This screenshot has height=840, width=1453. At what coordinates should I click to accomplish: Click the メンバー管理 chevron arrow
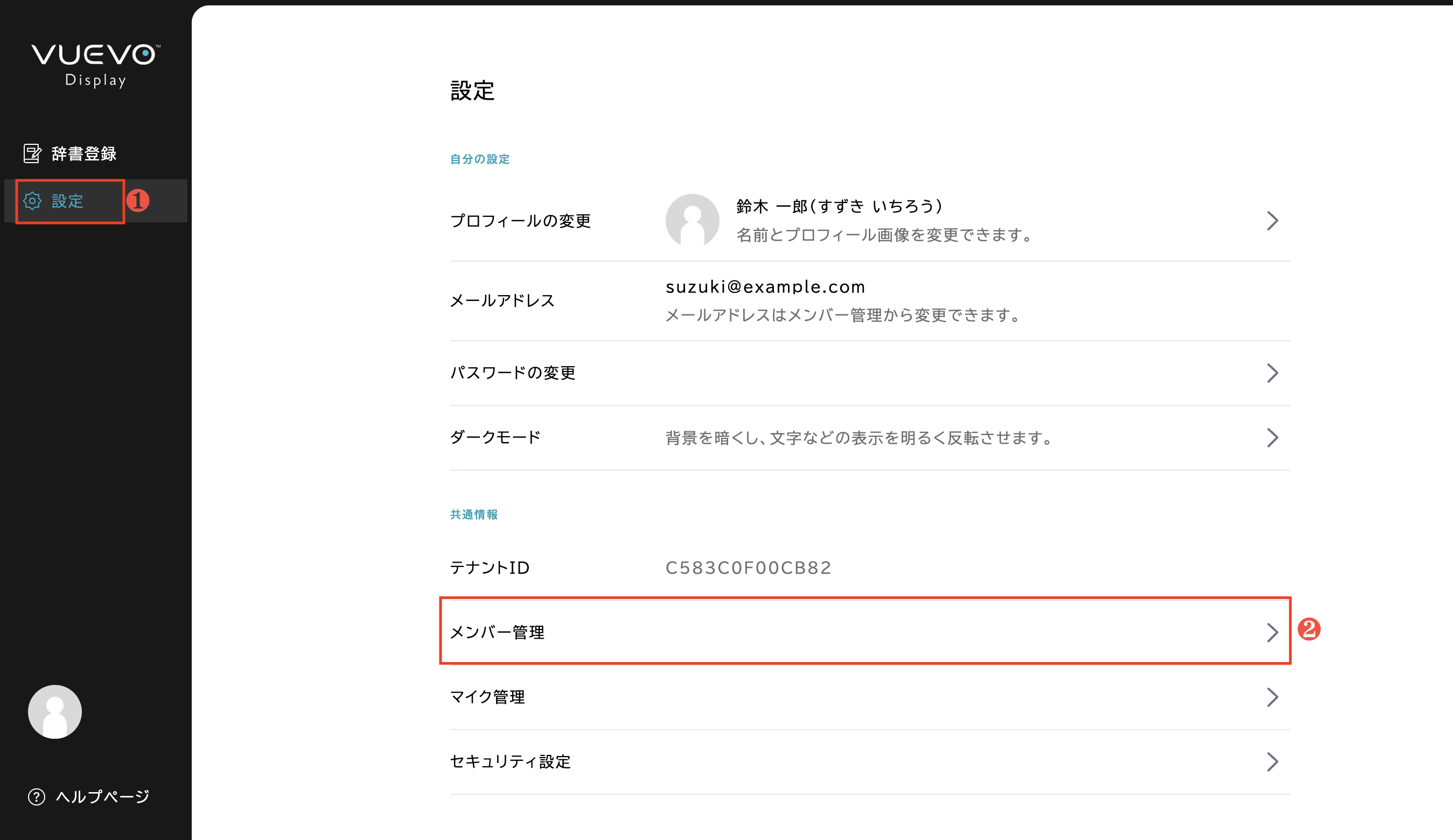pos(1272,633)
